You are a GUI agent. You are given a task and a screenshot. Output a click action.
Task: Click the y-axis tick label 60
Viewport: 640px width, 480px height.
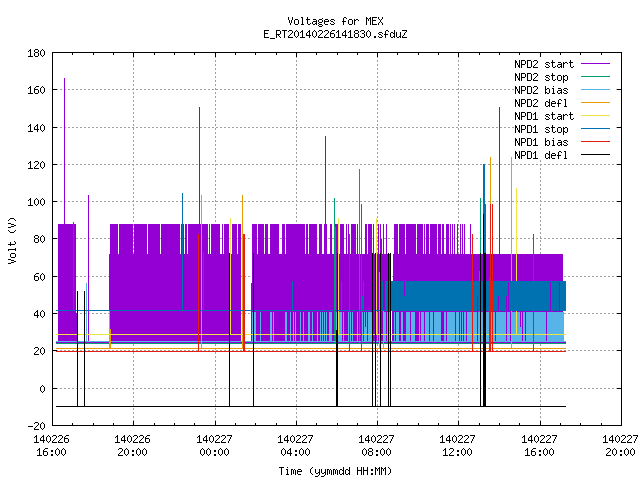pos(39,277)
